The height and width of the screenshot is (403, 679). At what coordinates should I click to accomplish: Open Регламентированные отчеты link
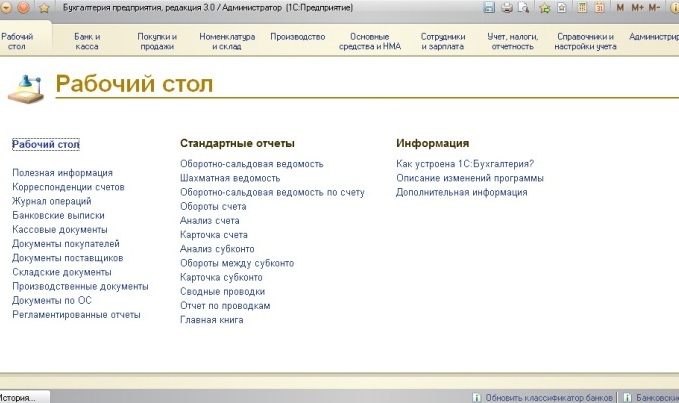76,315
